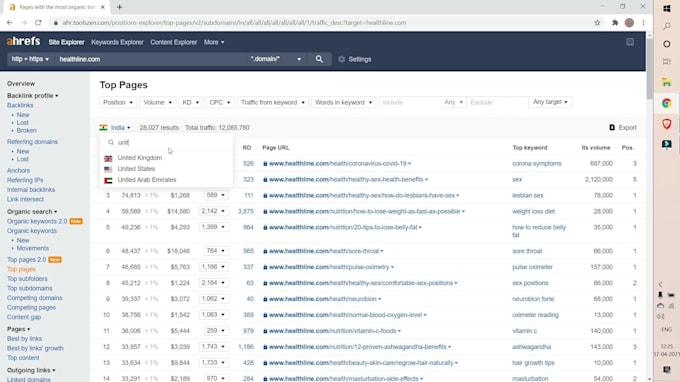Sort by Its volume column header
The image size is (680, 382).
595,148
